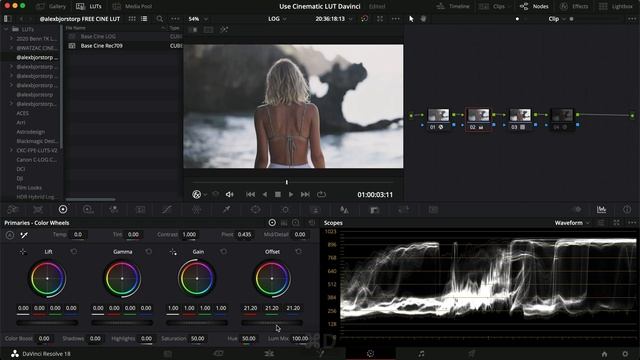The image size is (640, 360).
Task: Expand the 2020 Benn TK L... folder
Action: click(11, 39)
